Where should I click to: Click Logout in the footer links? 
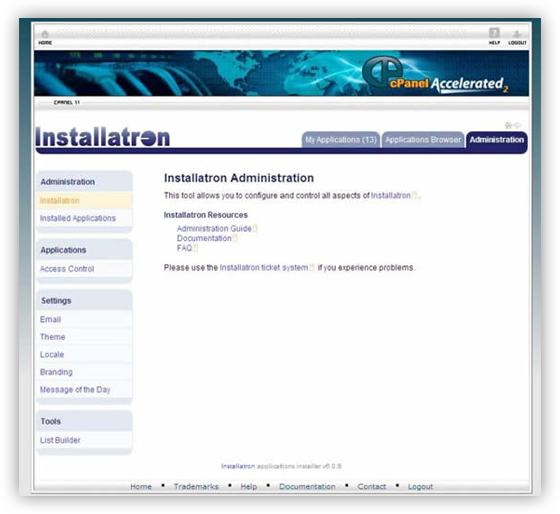[x=420, y=486]
